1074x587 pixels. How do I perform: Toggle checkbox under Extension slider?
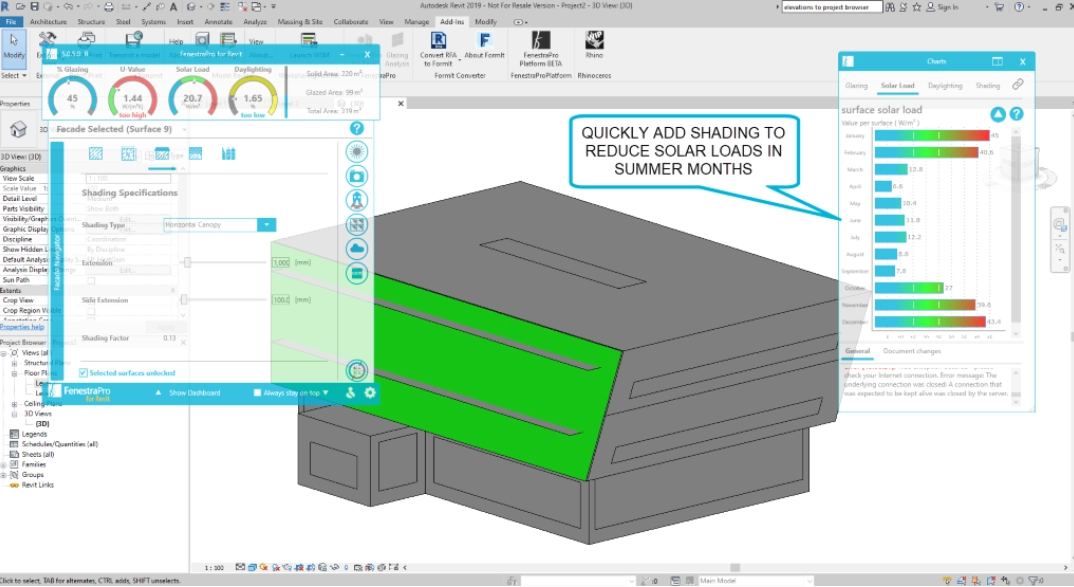(91, 281)
